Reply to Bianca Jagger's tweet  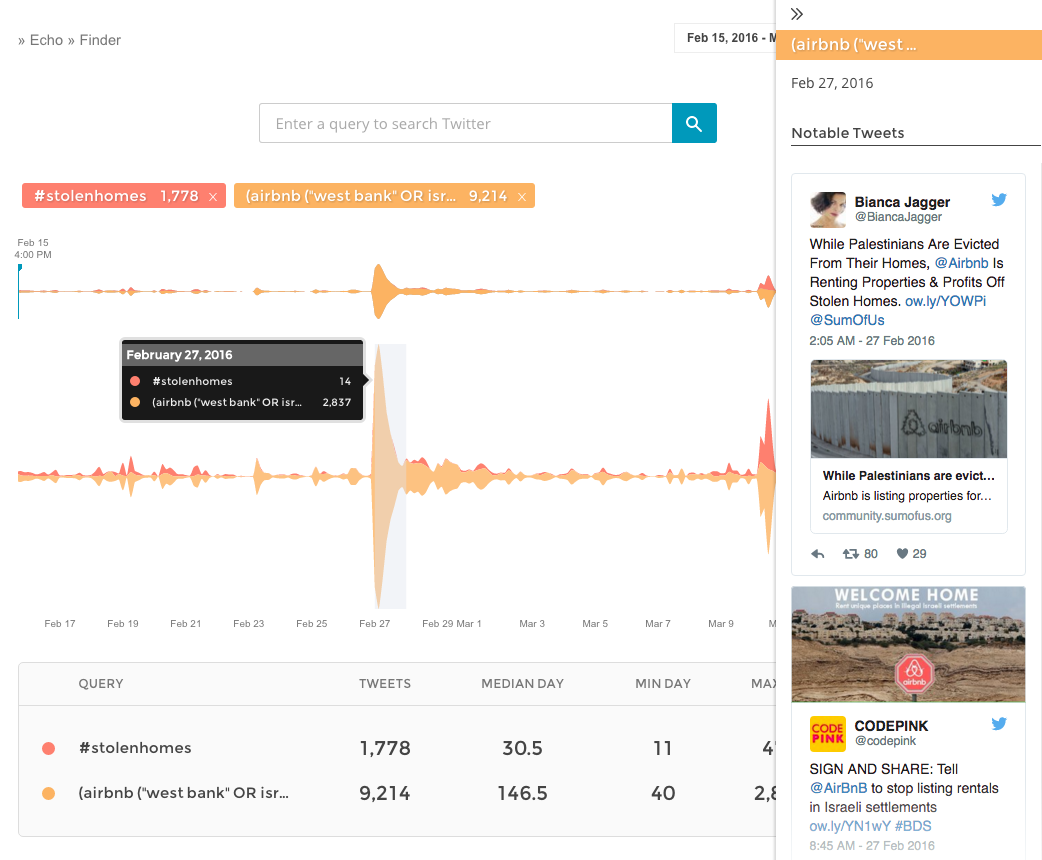pos(818,554)
